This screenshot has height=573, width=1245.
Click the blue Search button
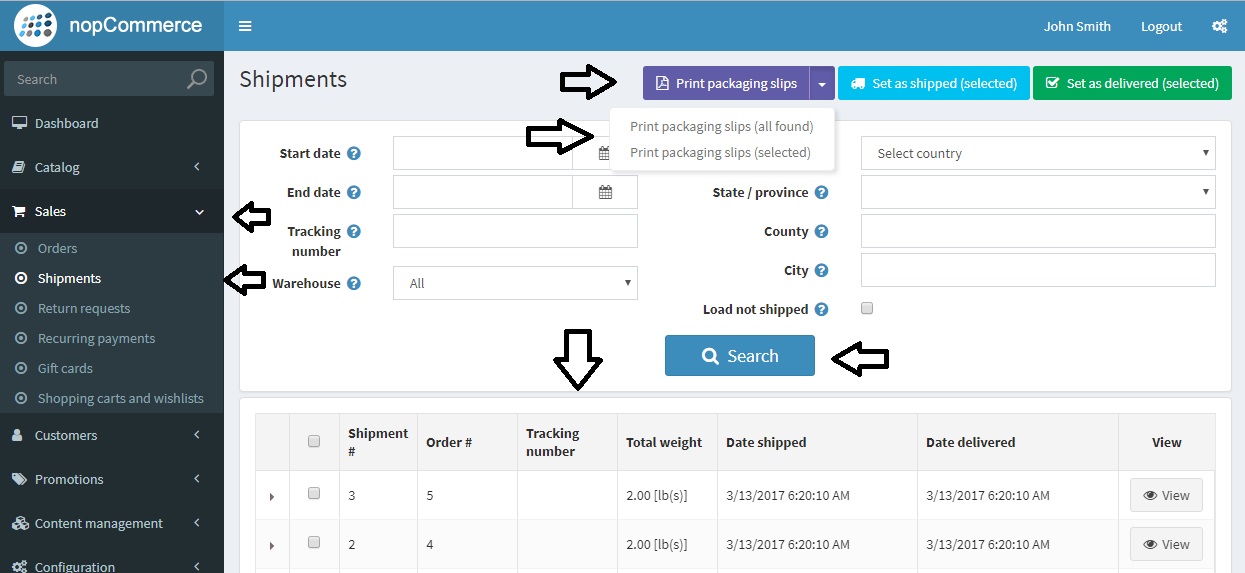click(739, 356)
